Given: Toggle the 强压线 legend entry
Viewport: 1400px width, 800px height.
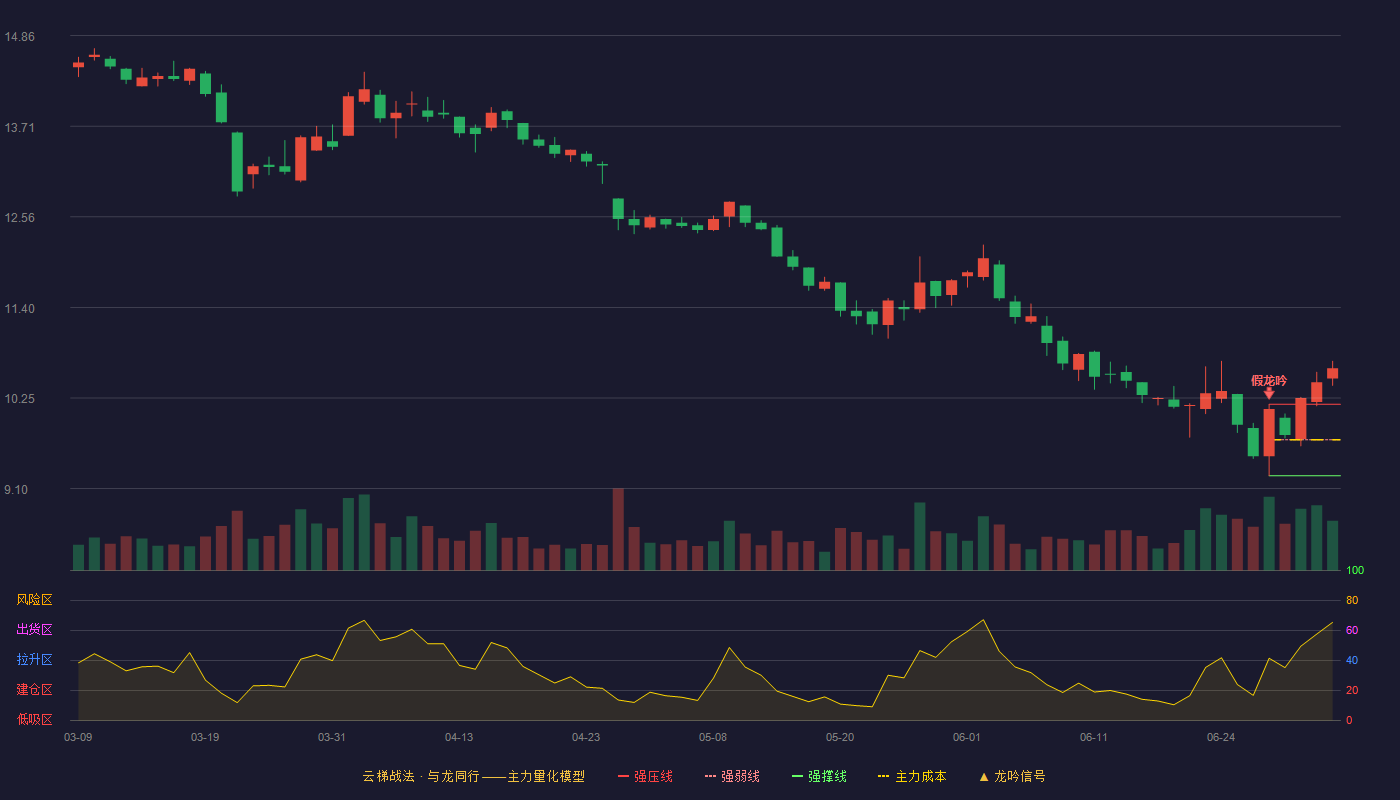Looking at the screenshot, I should pyautogui.click(x=645, y=776).
